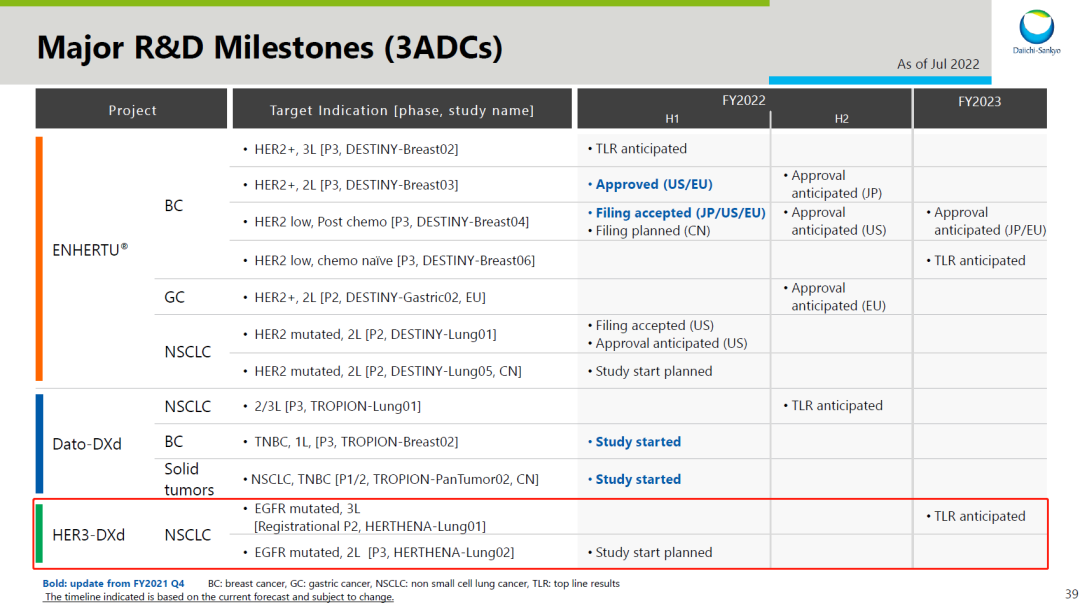Click 'Study started' in the TROPION-PanTumor02 row

638,479
